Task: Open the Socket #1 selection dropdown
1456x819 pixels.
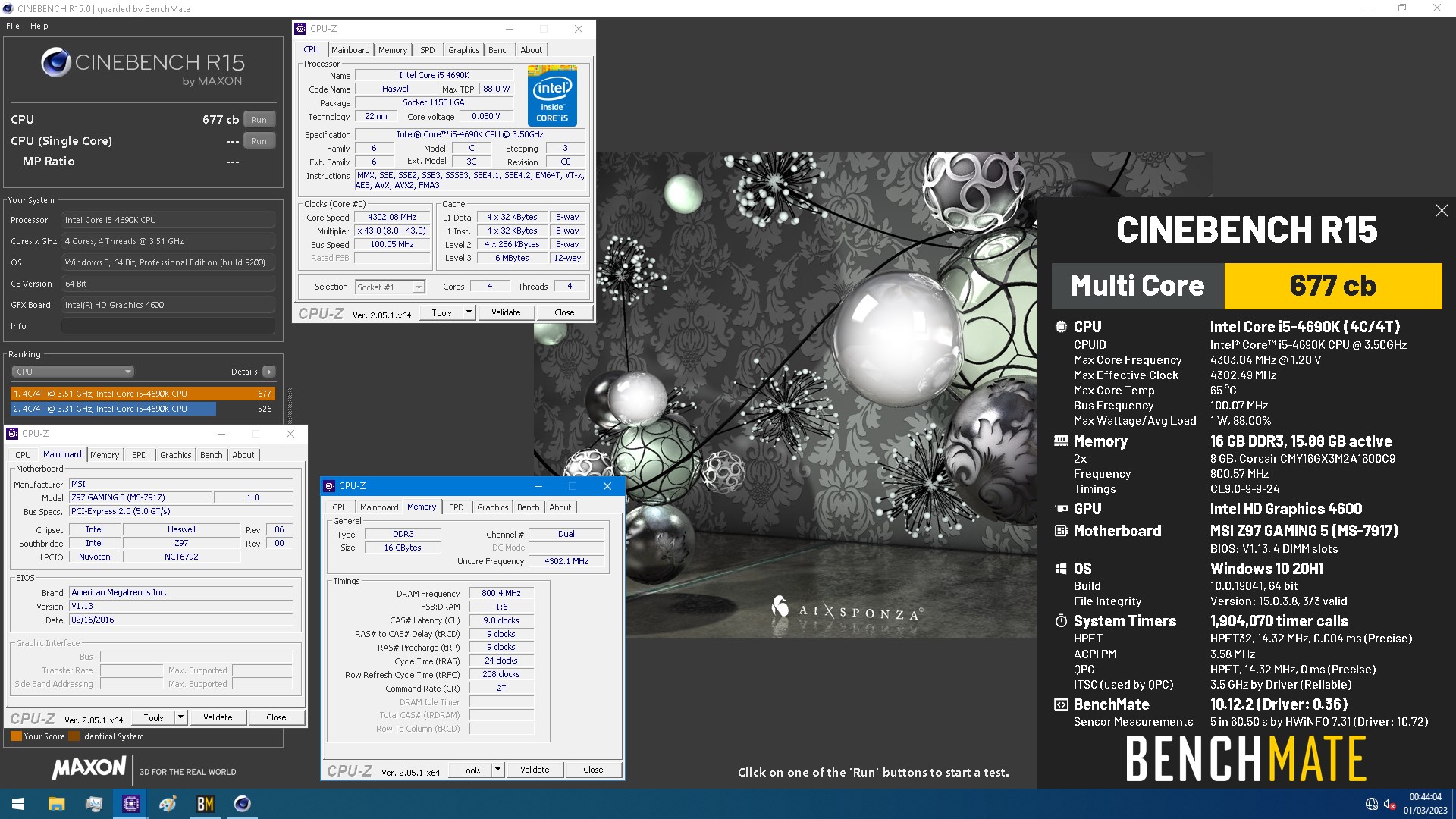Action: [x=390, y=287]
